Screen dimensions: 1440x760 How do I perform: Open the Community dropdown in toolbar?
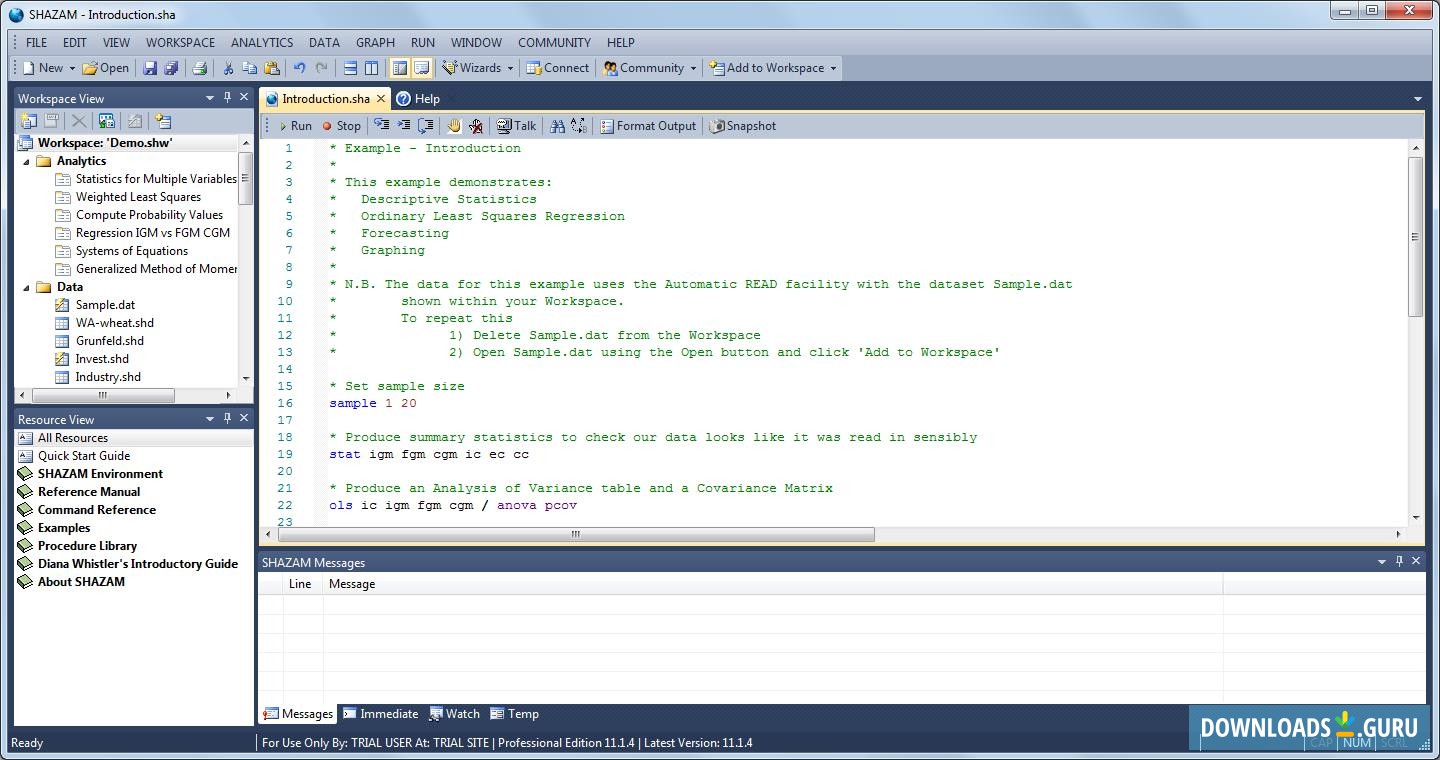693,68
